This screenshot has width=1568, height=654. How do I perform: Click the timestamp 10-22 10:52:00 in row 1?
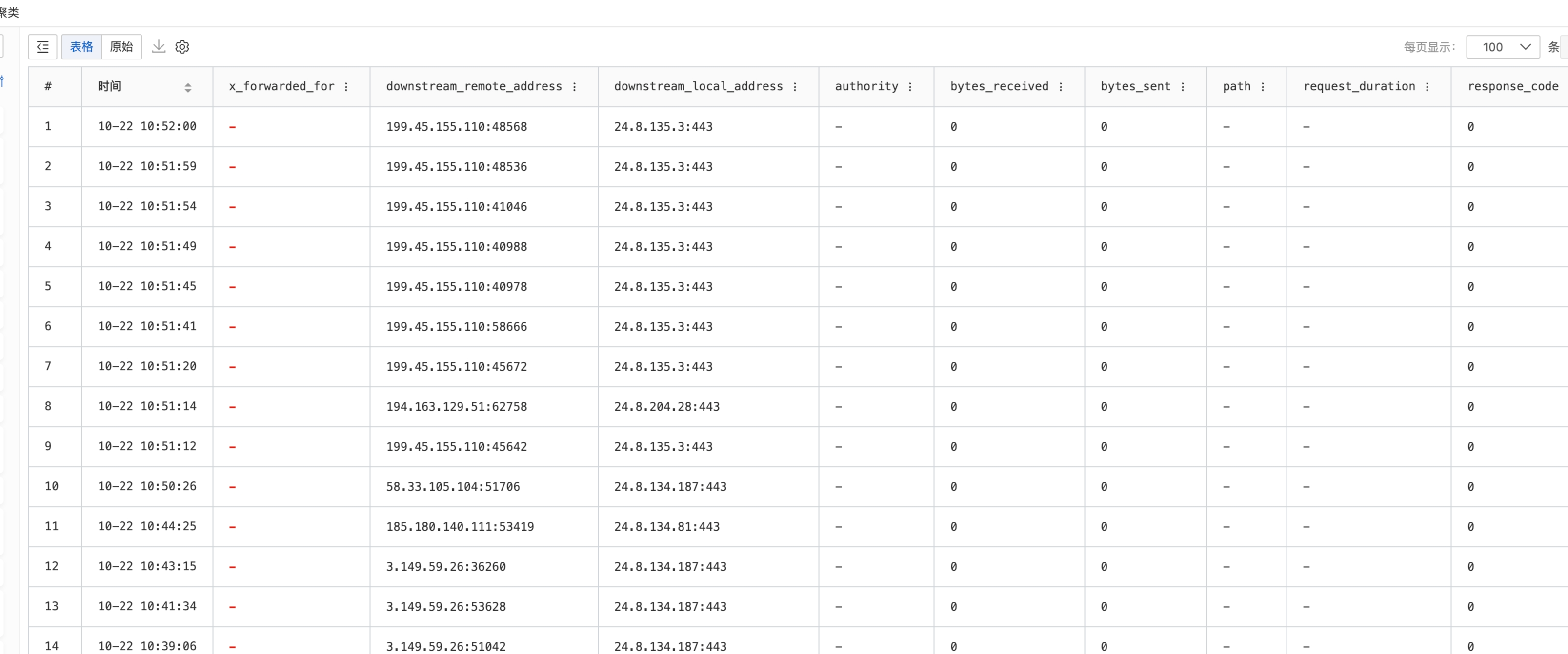(x=147, y=126)
